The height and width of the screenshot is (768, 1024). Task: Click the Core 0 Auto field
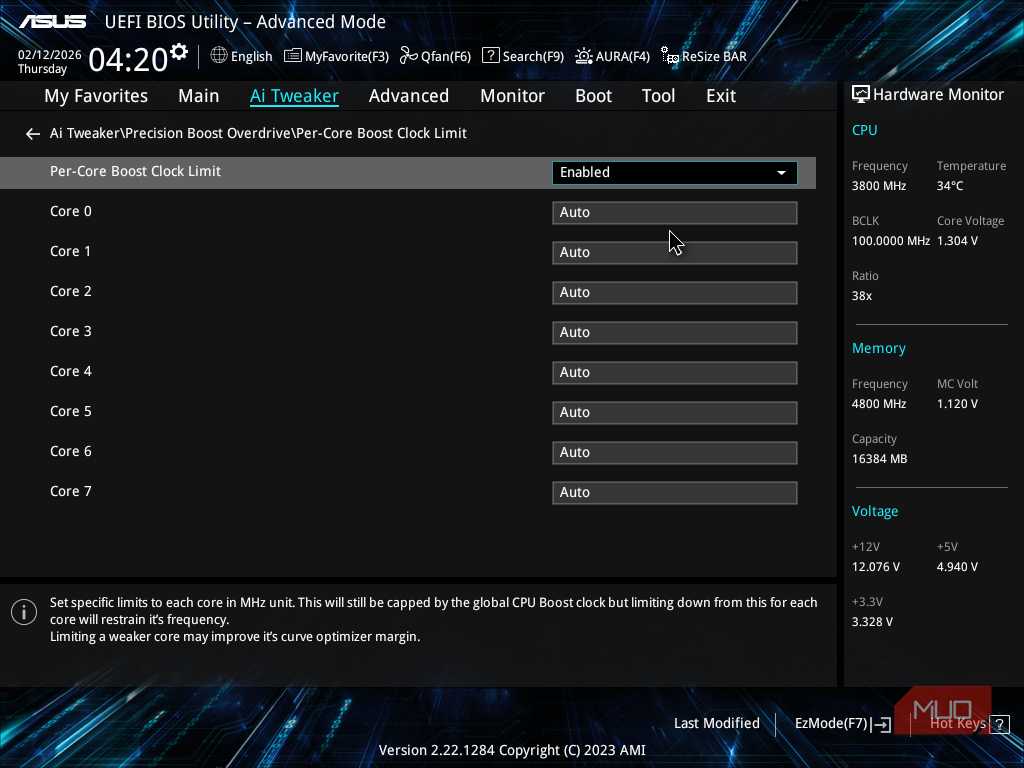[675, 213]
